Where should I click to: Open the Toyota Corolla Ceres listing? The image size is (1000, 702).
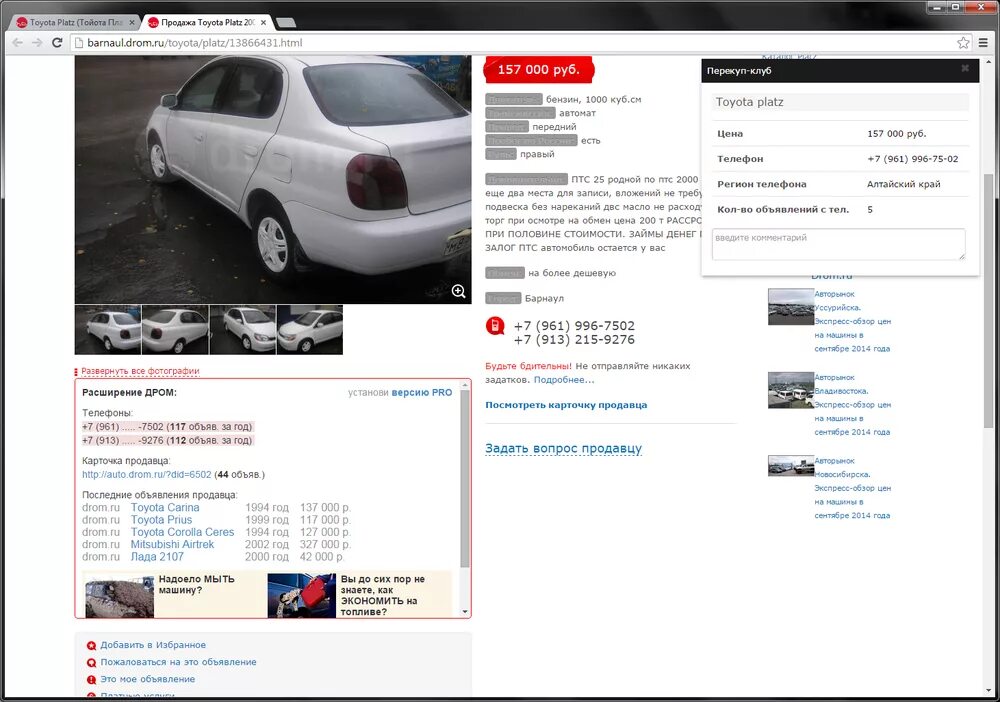point(182,532)
